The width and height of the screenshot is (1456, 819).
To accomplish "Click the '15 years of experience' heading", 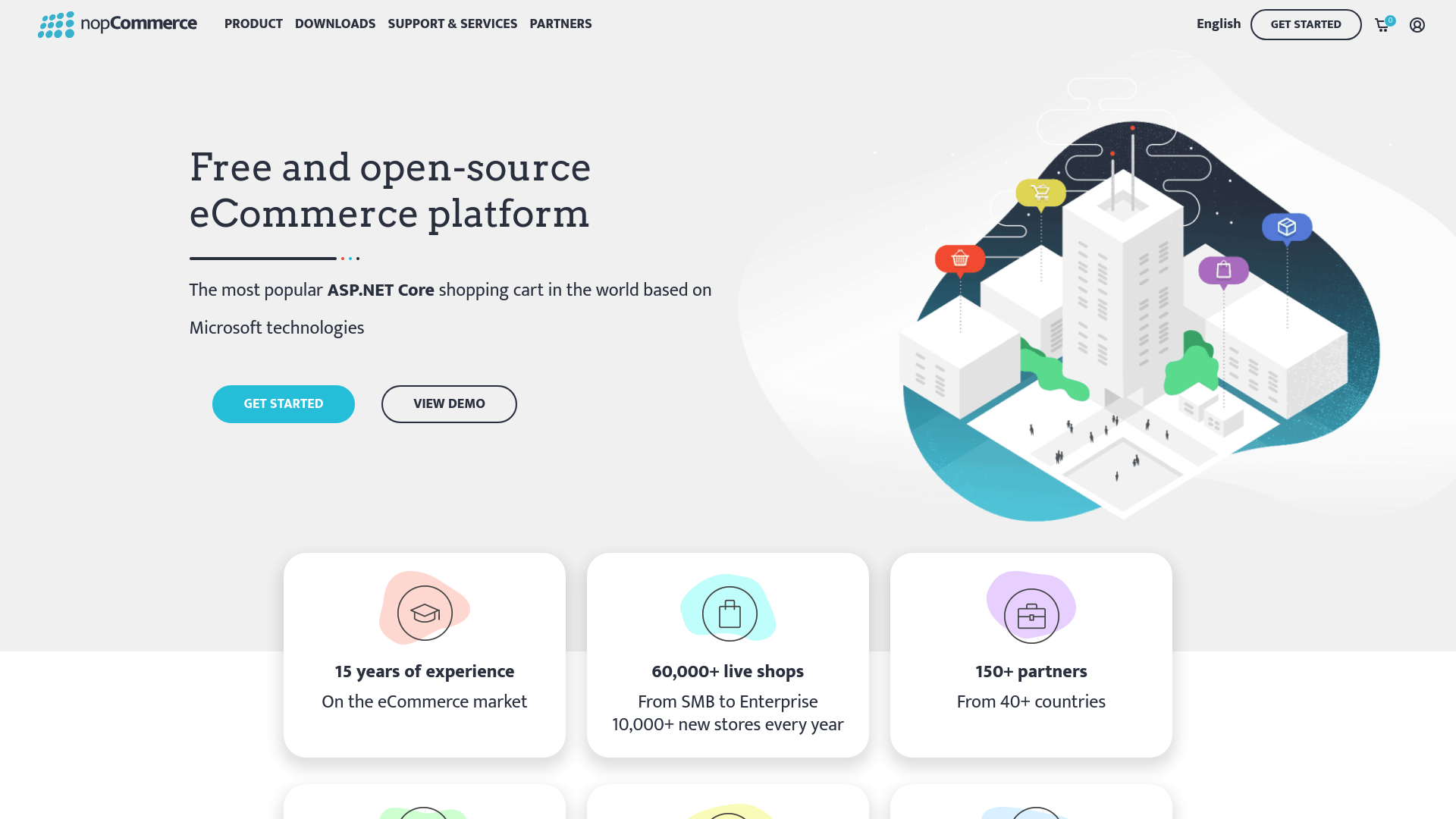I will pyautogui.click(x=425, y=672).
